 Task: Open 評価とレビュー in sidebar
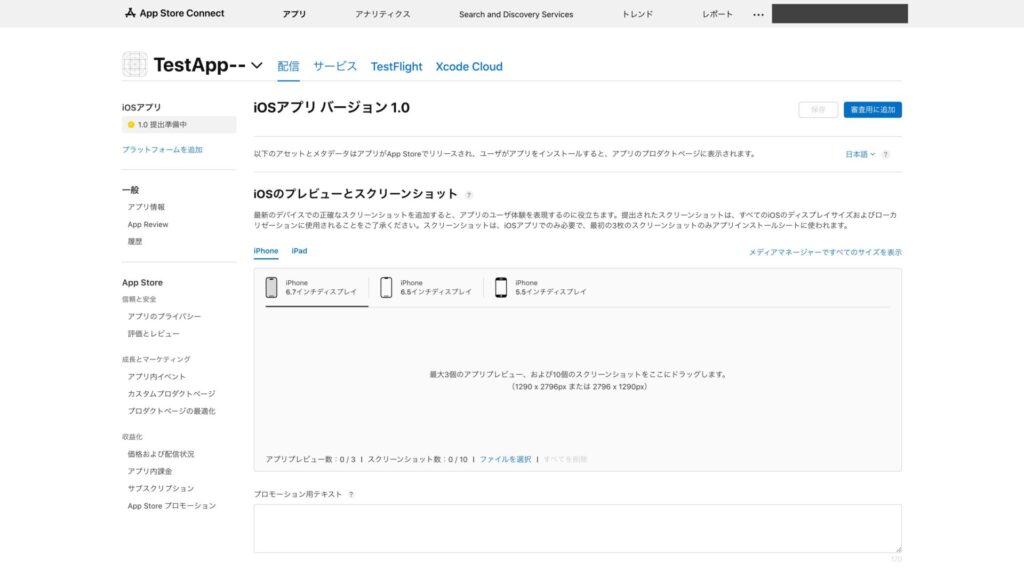[153, 334]
